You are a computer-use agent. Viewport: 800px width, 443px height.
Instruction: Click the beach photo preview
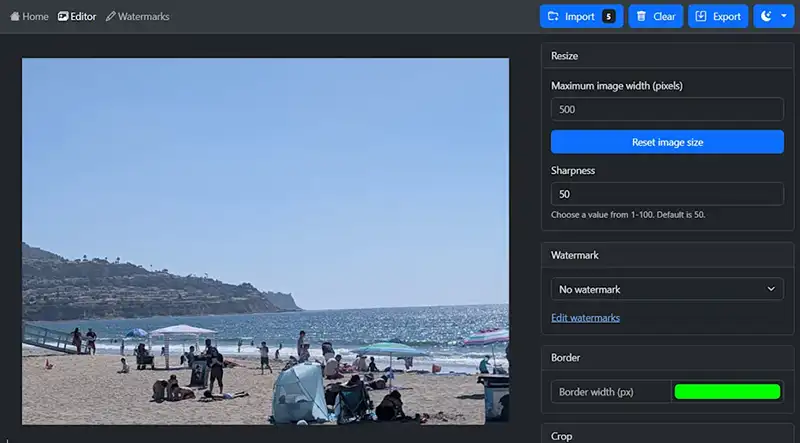point(265,240)
